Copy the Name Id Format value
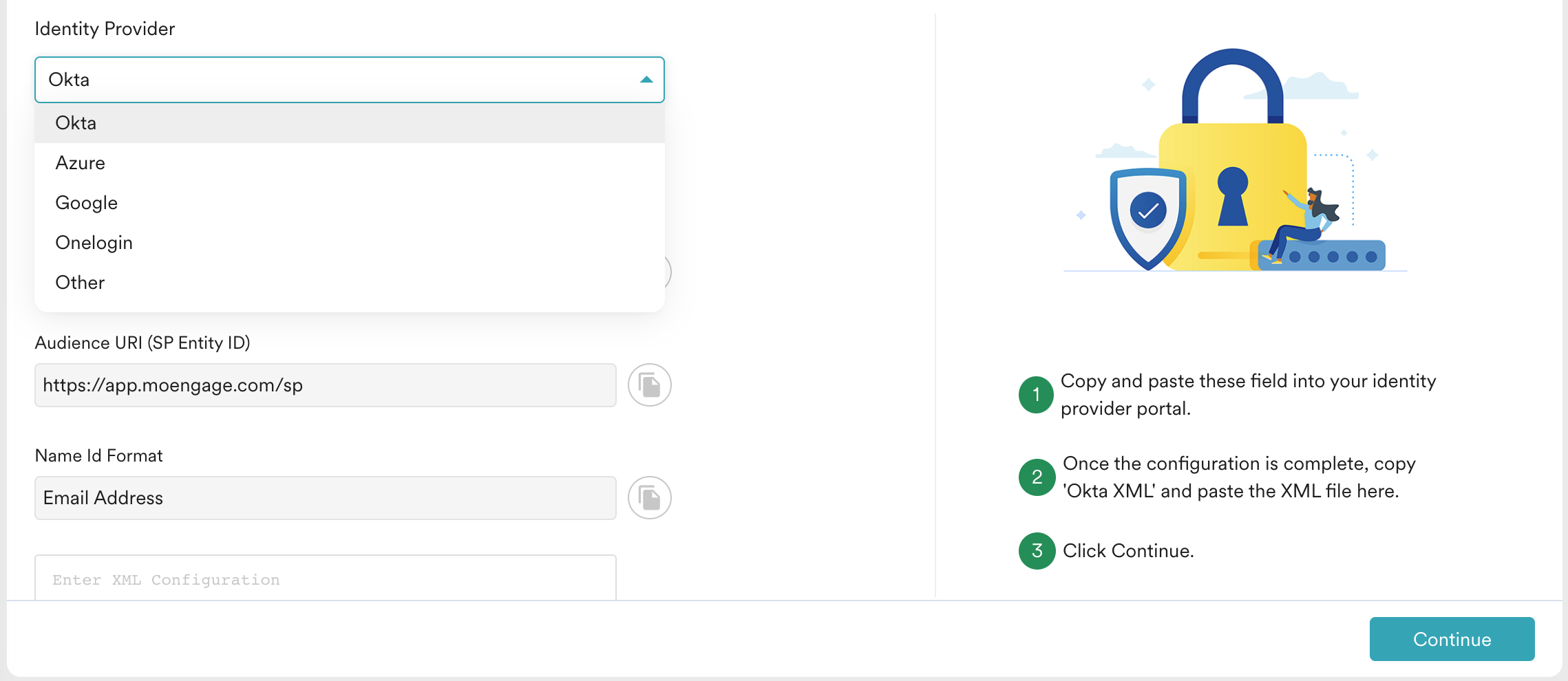1568x681 pixels. click(650, 497)
